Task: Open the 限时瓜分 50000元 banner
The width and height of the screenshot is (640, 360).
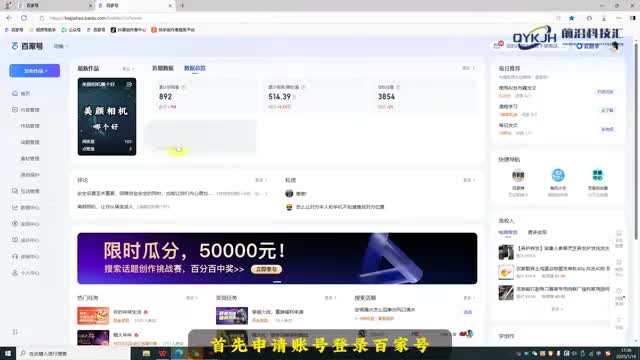Action: [277, 258]
